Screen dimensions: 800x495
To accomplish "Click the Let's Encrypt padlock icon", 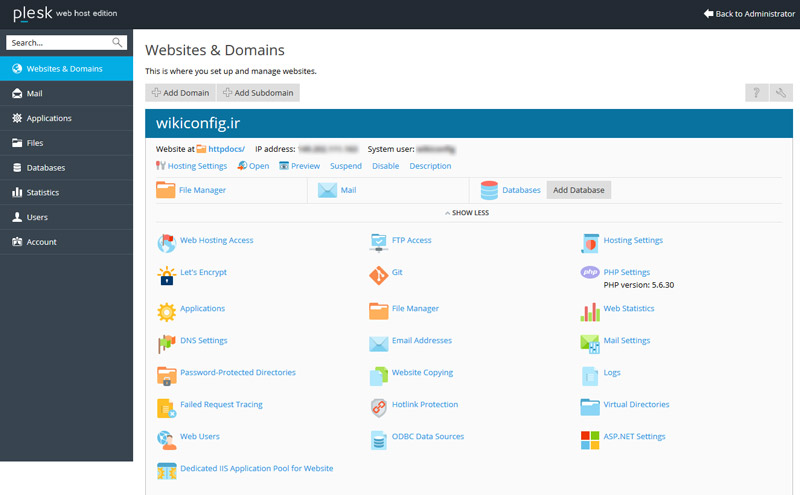I will pos(166,276).
